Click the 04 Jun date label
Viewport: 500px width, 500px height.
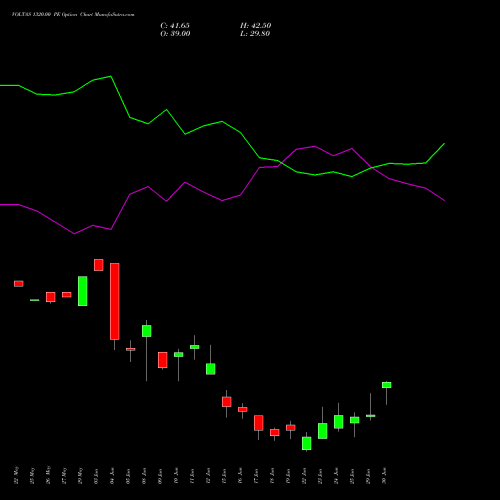pos(113,476)
